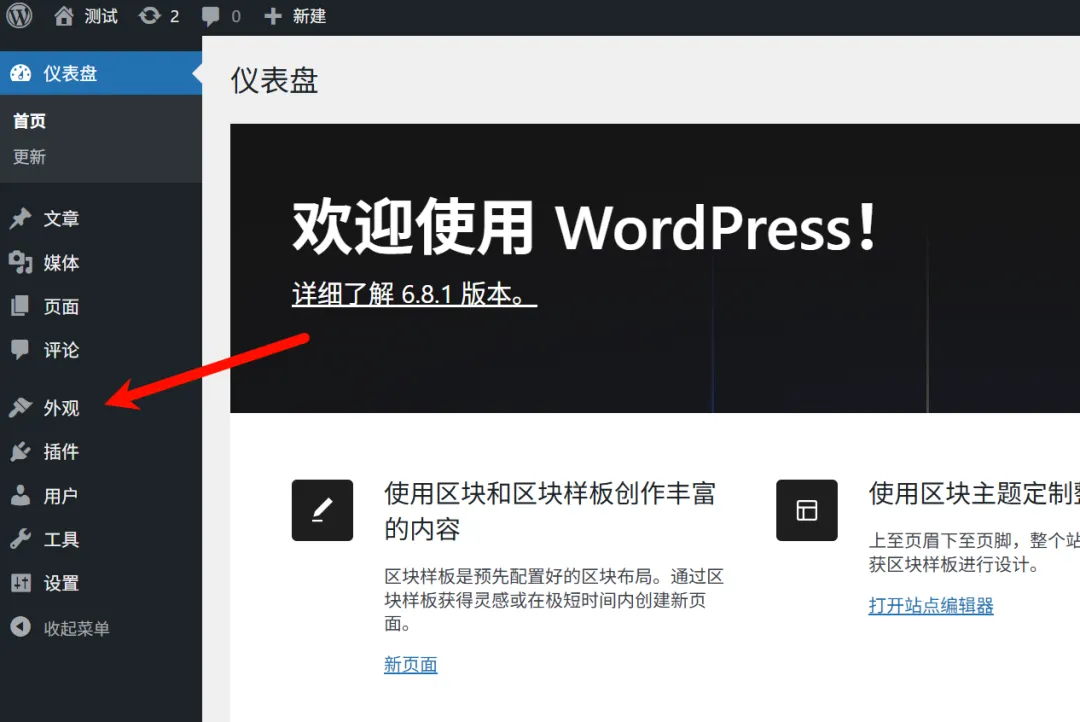Click the person icon beside 用户

pyautogui.click(x=21, y=495)
